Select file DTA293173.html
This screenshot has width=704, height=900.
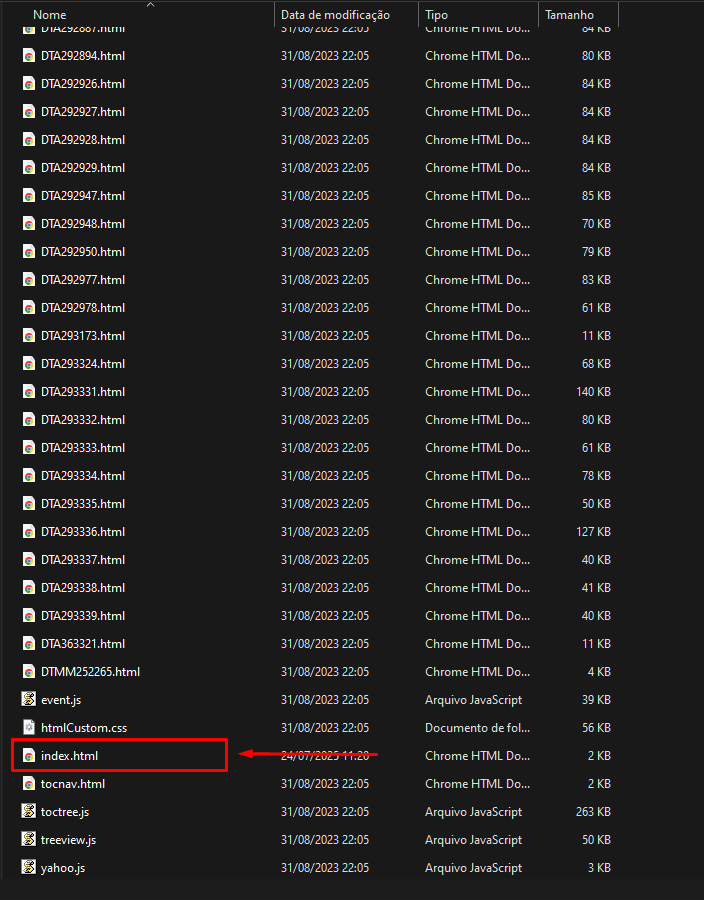(83, 336)
